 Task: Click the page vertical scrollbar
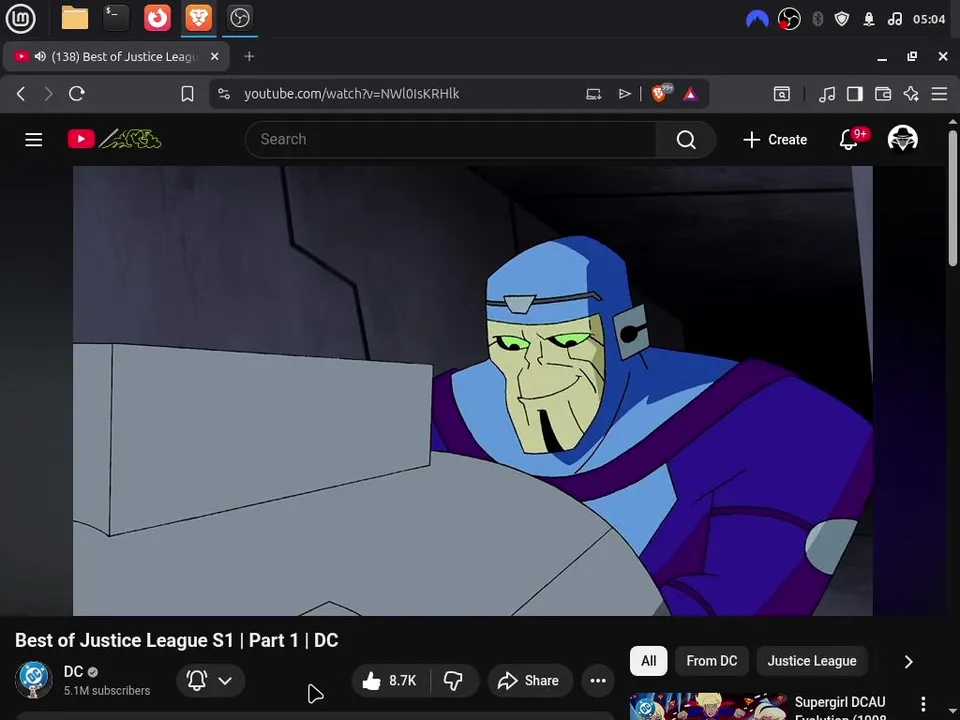(x=953, y=198)
